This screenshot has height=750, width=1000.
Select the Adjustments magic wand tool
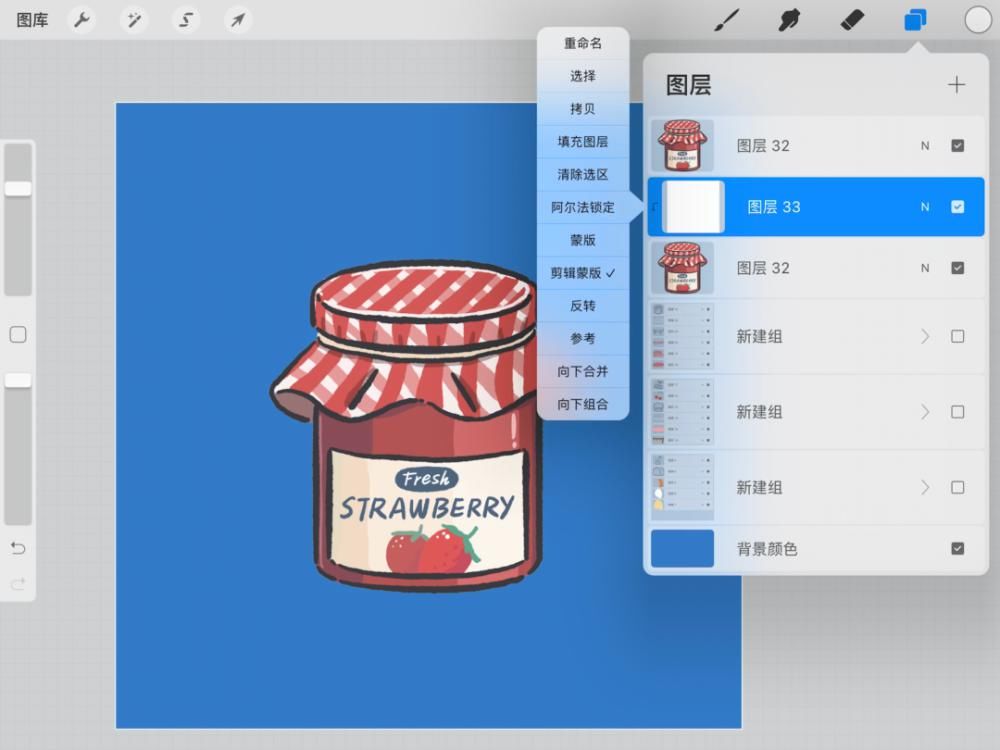tap(133, 19)
